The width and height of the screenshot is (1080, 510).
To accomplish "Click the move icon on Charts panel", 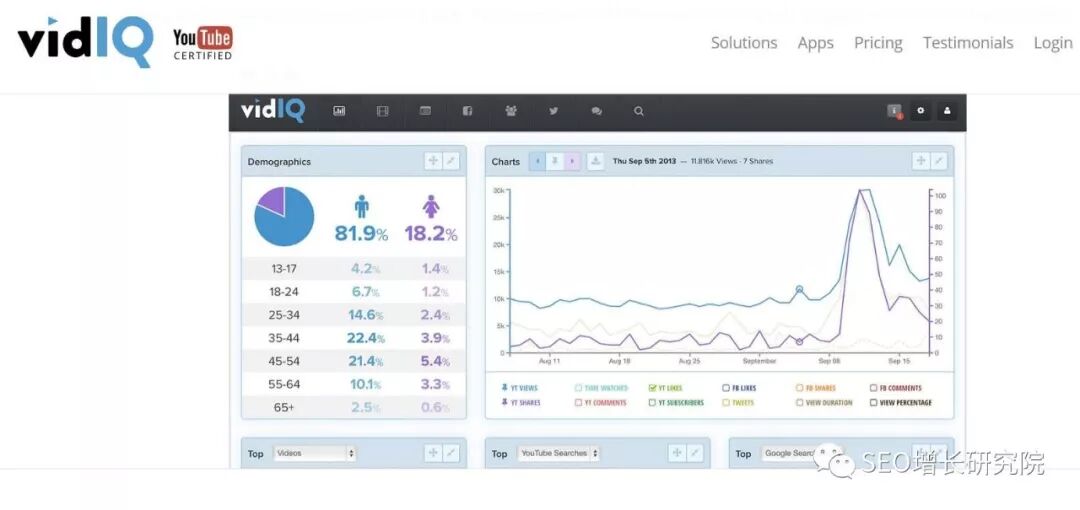I will [920, 161].
